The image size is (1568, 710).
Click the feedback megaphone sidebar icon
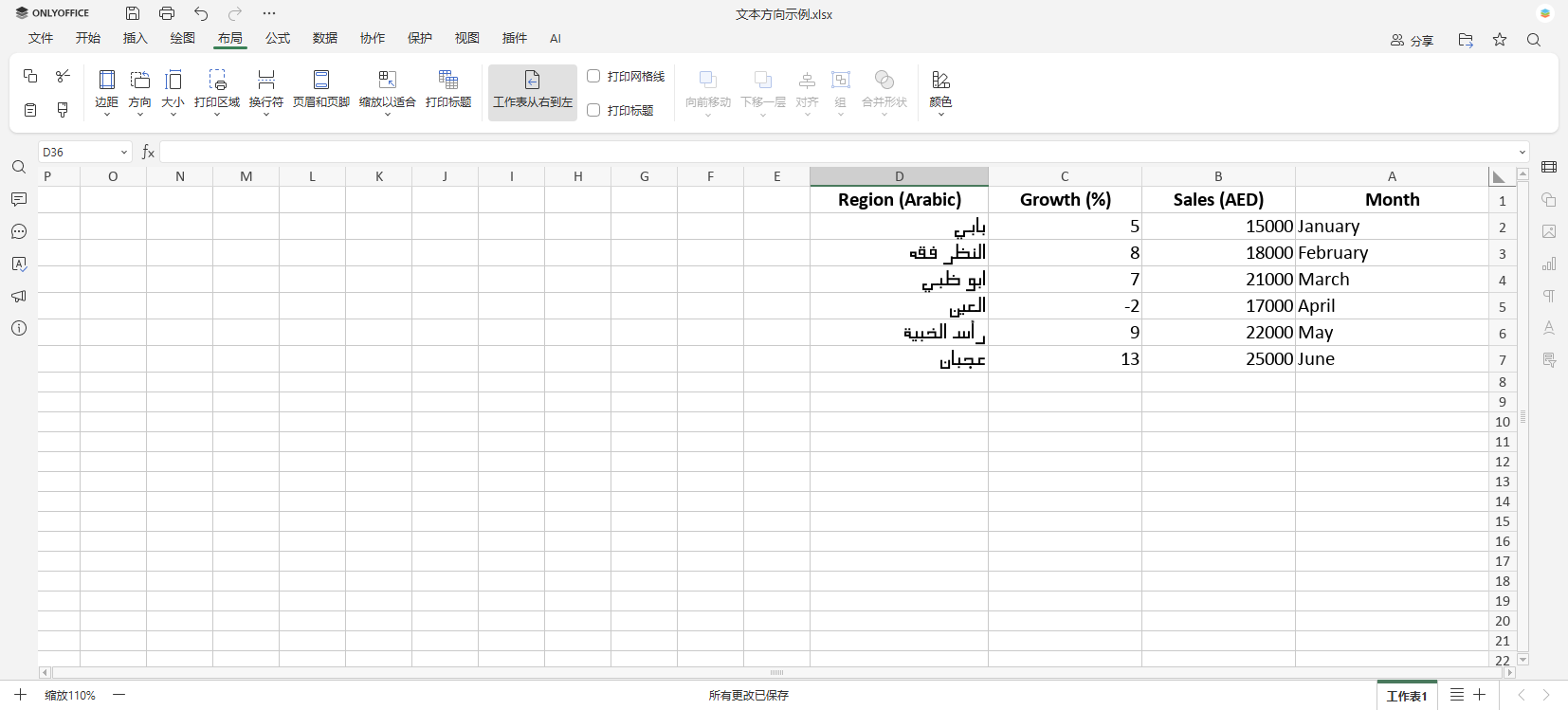point(19,297)
